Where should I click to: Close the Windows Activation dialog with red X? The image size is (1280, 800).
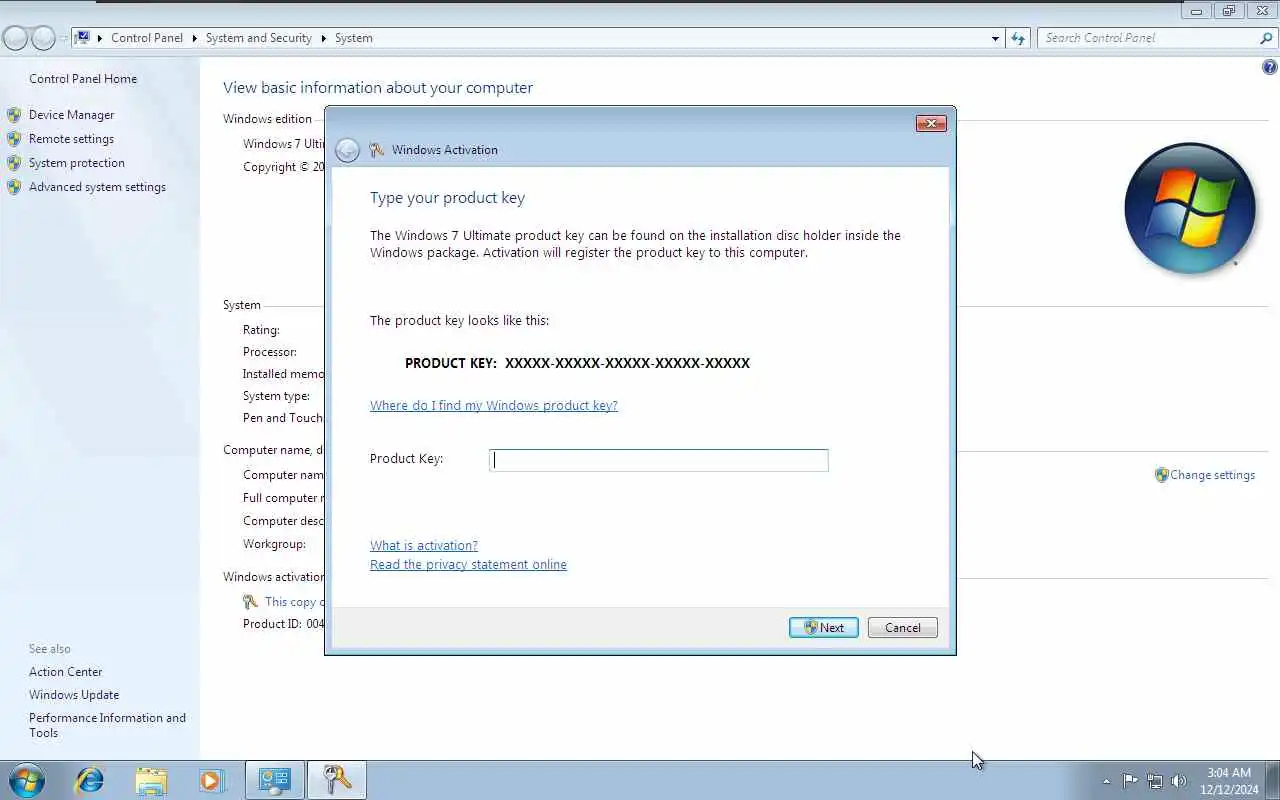[931, 123]
